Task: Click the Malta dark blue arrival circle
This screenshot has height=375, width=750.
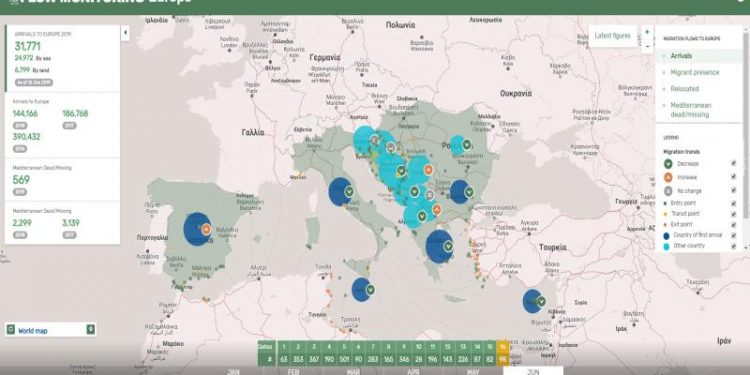Action: pos(360,289)
